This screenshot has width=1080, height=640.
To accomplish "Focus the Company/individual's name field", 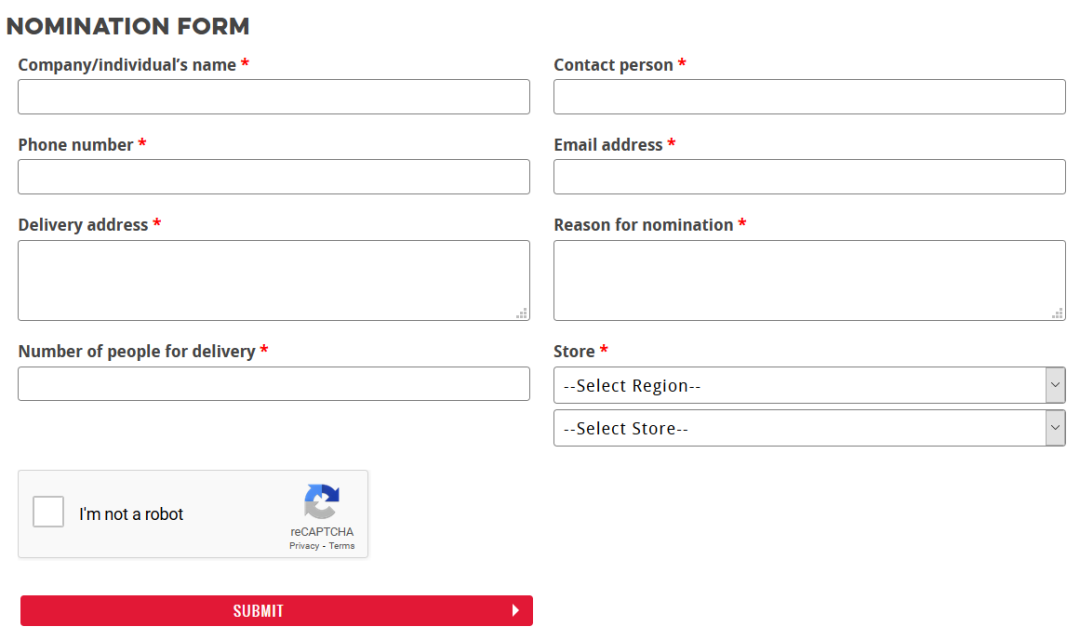I will click(x=273, y=96).
